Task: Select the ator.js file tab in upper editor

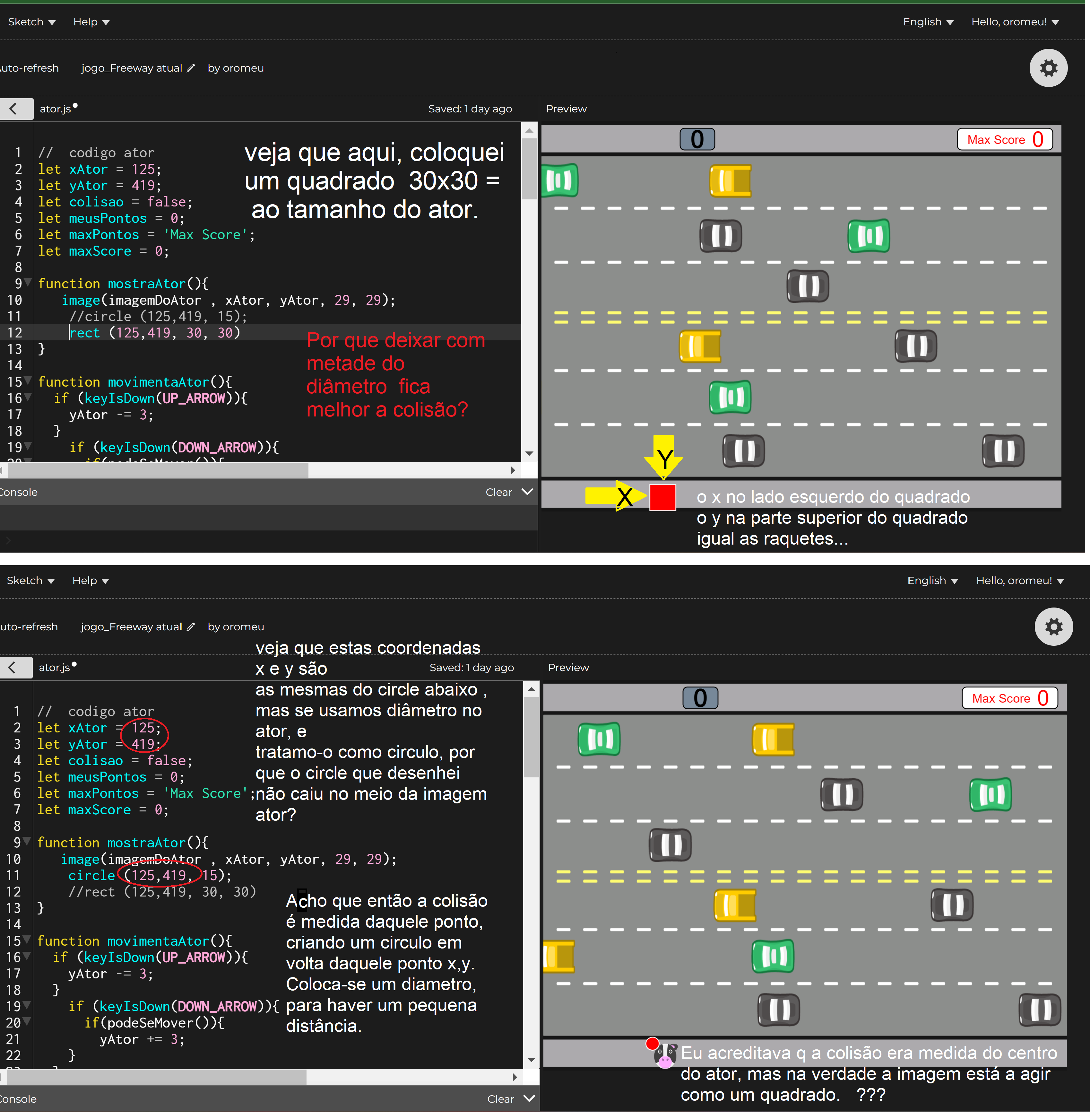Action: pos(56,109)
